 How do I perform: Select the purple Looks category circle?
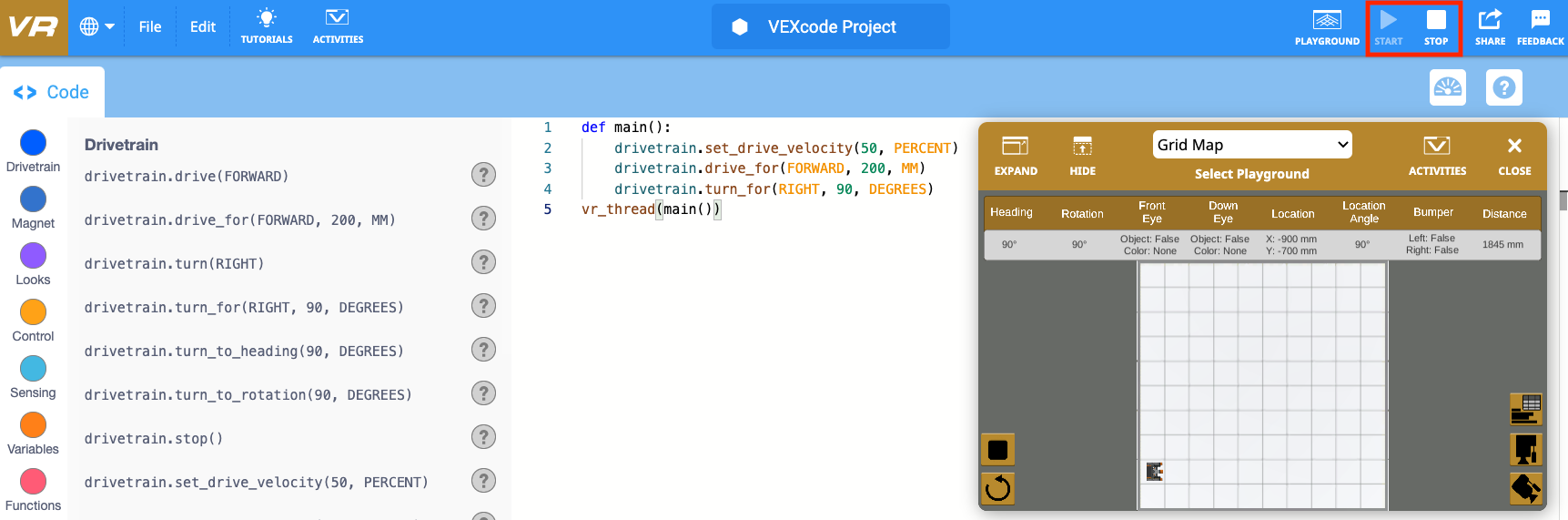pyautogui.click(x=33, y=256)
